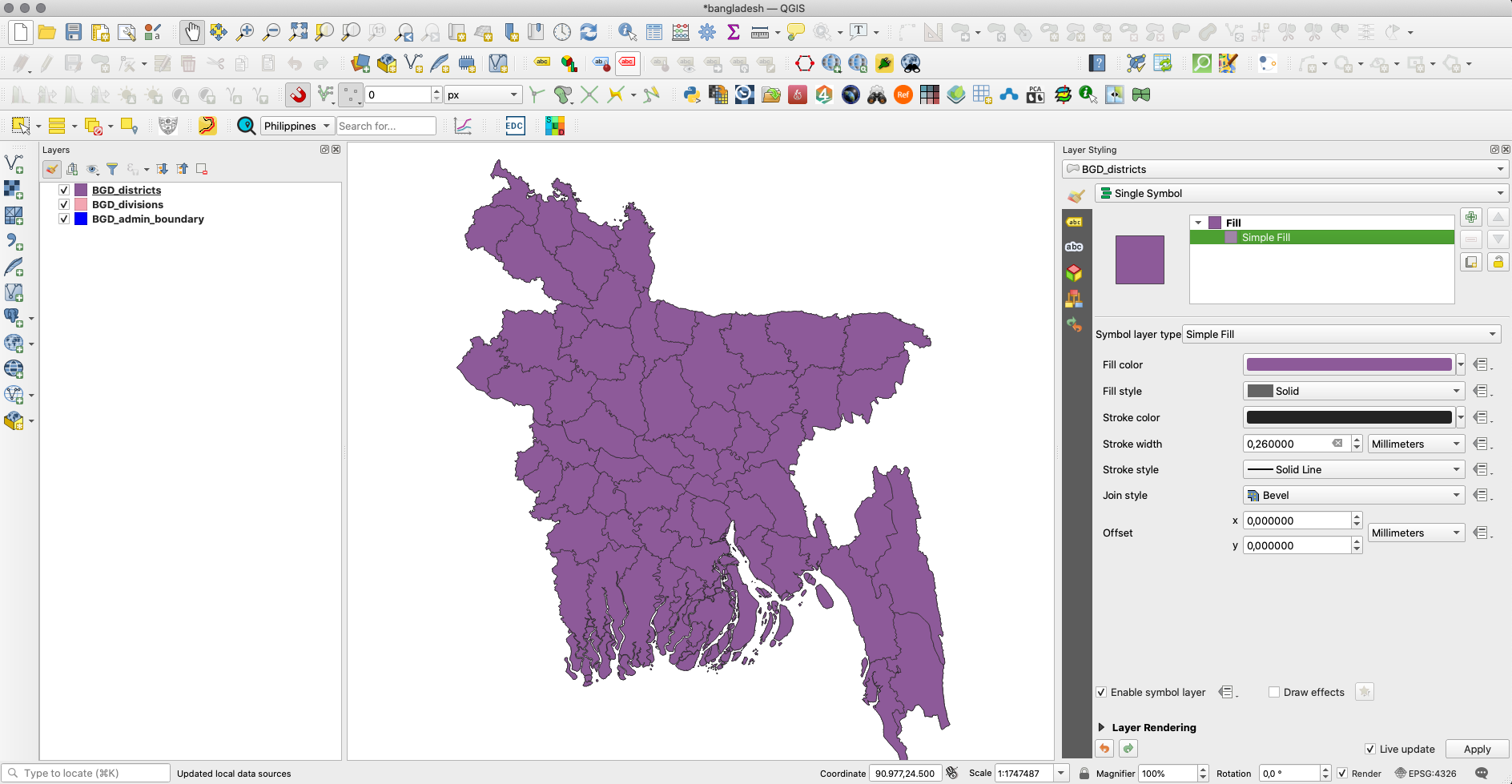Open Labels tab in Layer Styling
This screenshot has width=1512, height=784.
click(x=1074, y=222)
